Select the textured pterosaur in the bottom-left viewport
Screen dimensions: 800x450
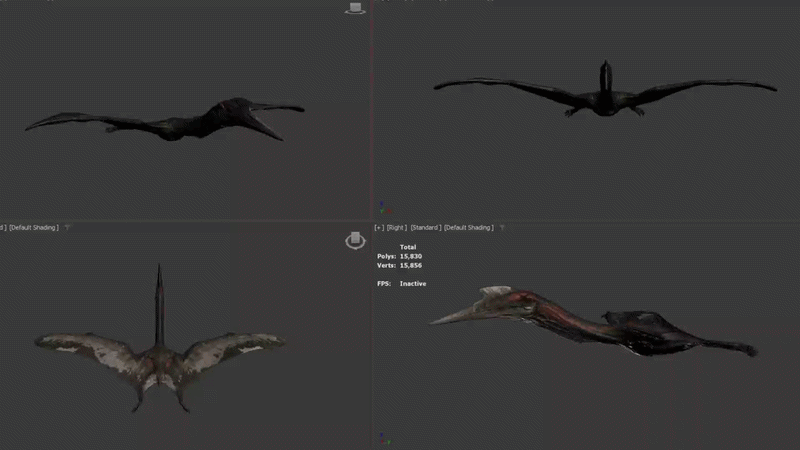click(x=158, y=355)
